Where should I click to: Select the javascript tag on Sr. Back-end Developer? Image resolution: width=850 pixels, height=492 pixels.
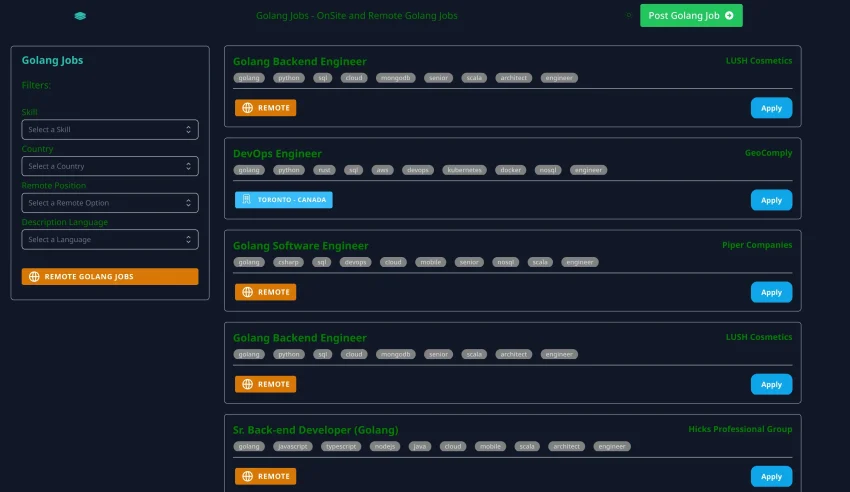coord(293,446)
